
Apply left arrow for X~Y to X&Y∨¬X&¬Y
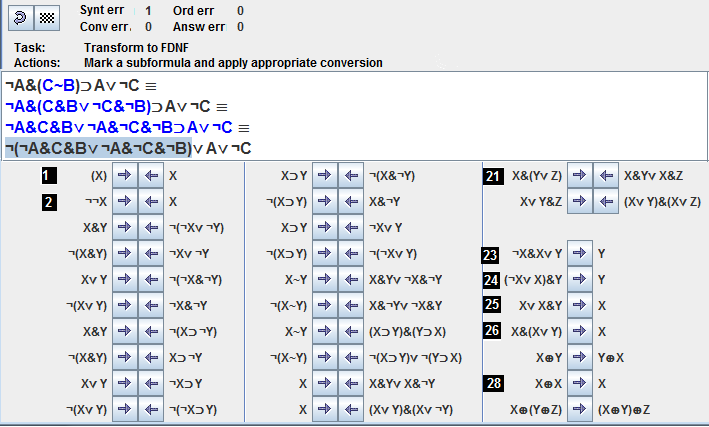click(352, 280)
